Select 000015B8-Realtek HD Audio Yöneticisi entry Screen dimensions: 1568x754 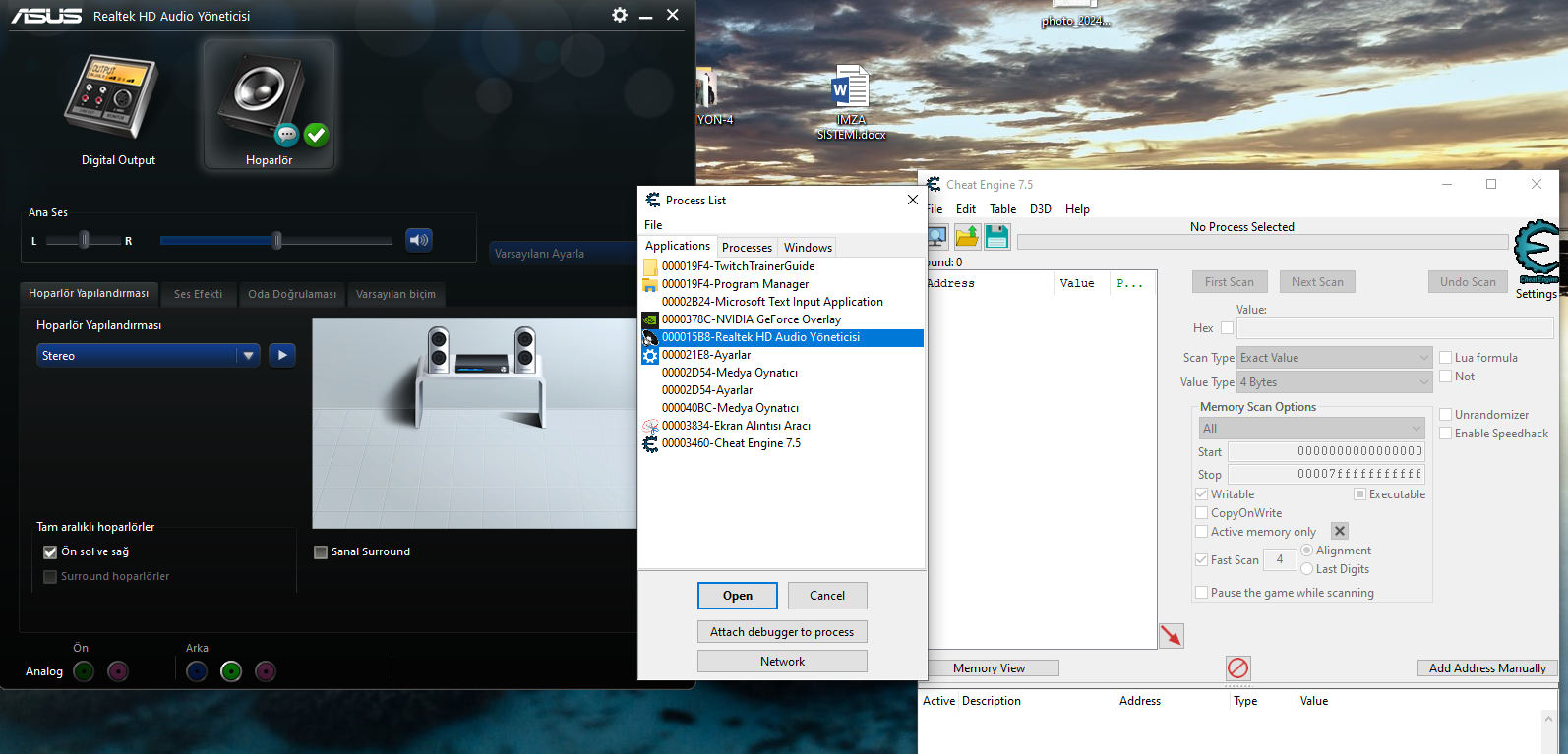(x=782, y=337)
